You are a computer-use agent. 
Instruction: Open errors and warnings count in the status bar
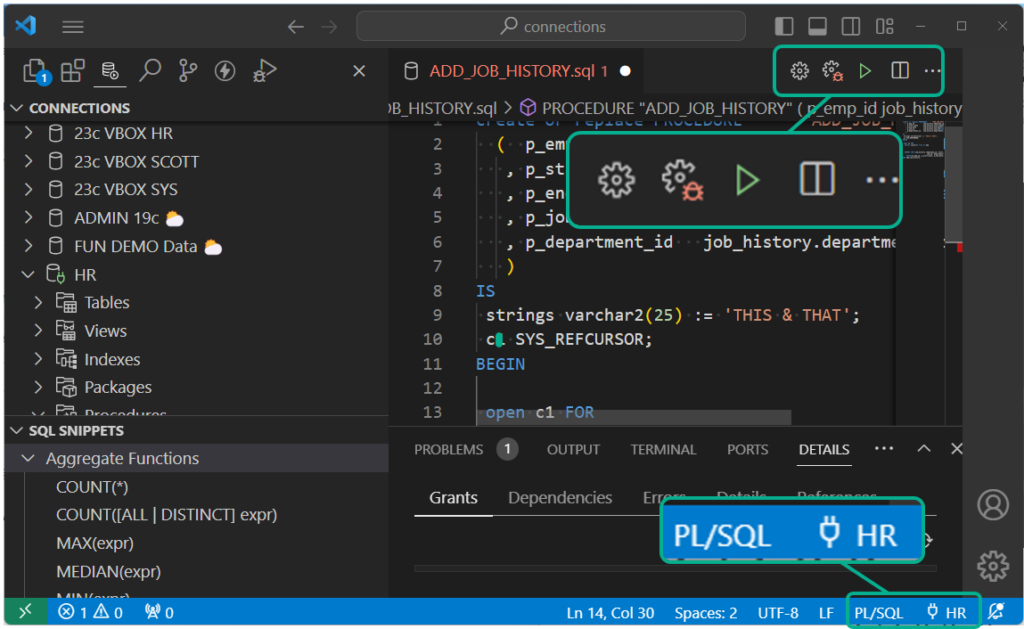[91, 612]
